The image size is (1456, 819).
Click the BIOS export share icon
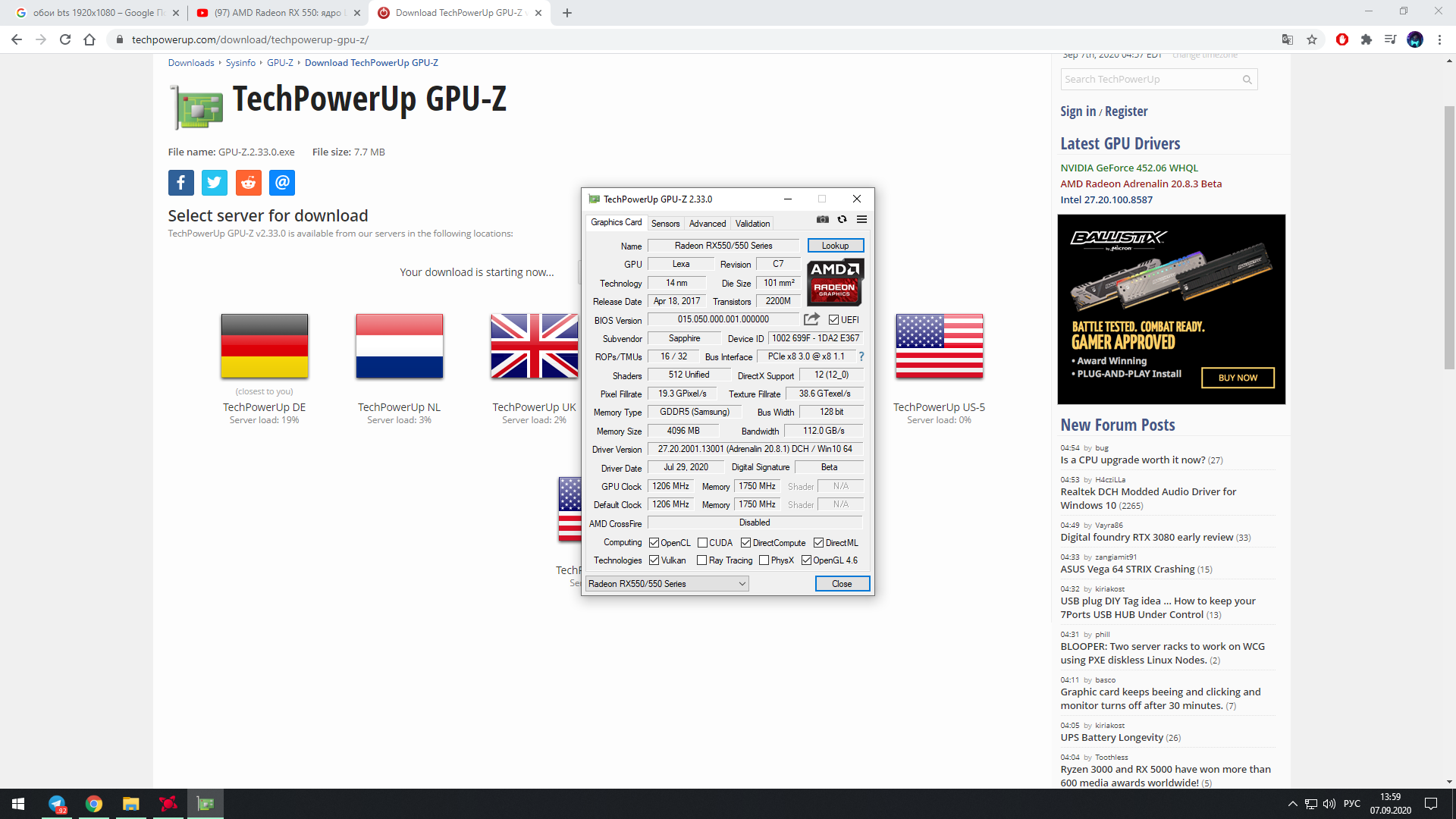tap(811, 319)
